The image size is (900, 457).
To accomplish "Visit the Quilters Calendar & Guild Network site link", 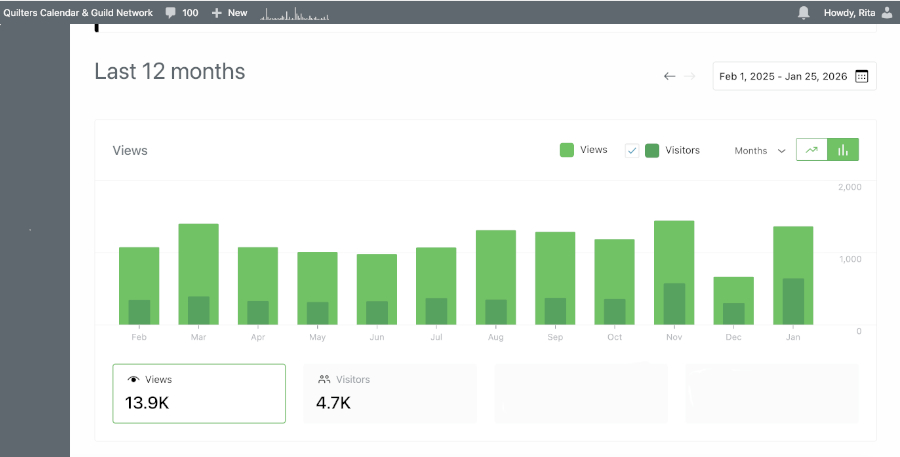I will click(x=78, y=13).
